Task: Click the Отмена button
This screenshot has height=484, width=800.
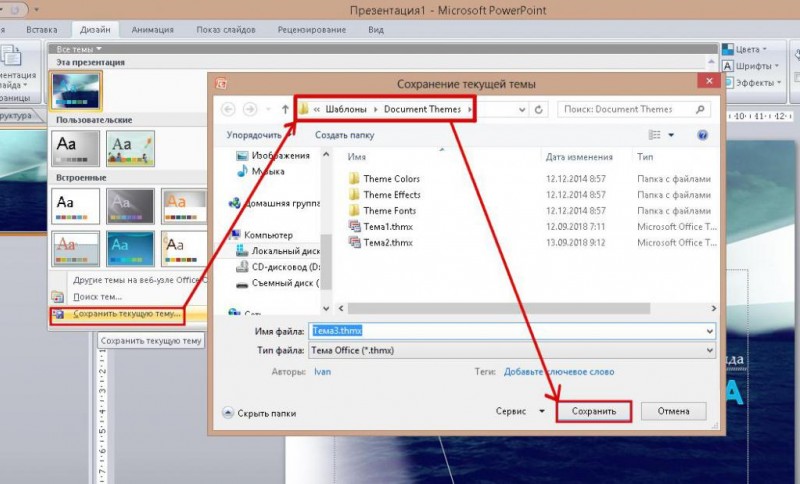Action: point(673,411)
